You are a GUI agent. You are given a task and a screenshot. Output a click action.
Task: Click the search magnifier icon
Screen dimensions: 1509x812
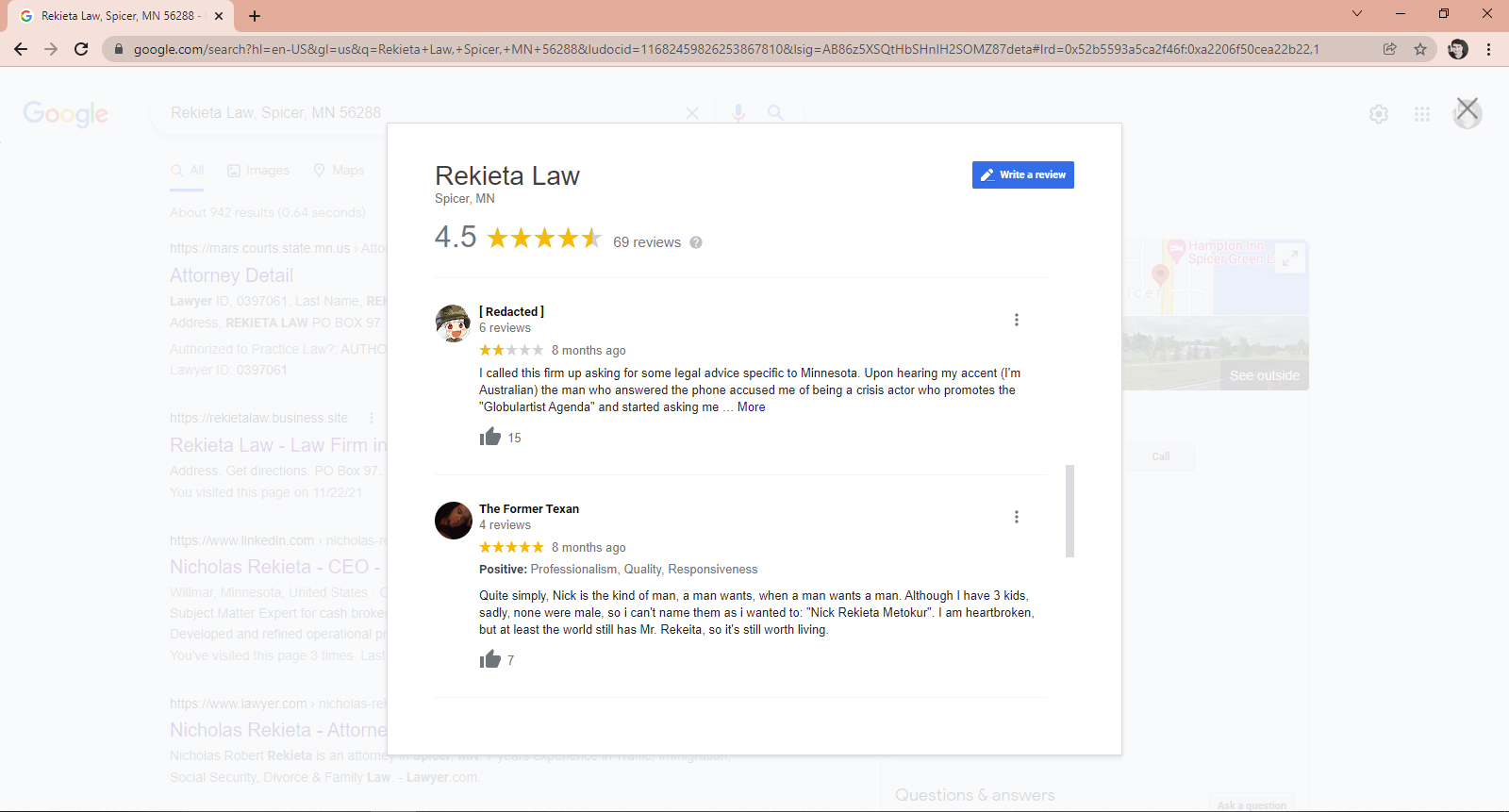click(775, 113)
